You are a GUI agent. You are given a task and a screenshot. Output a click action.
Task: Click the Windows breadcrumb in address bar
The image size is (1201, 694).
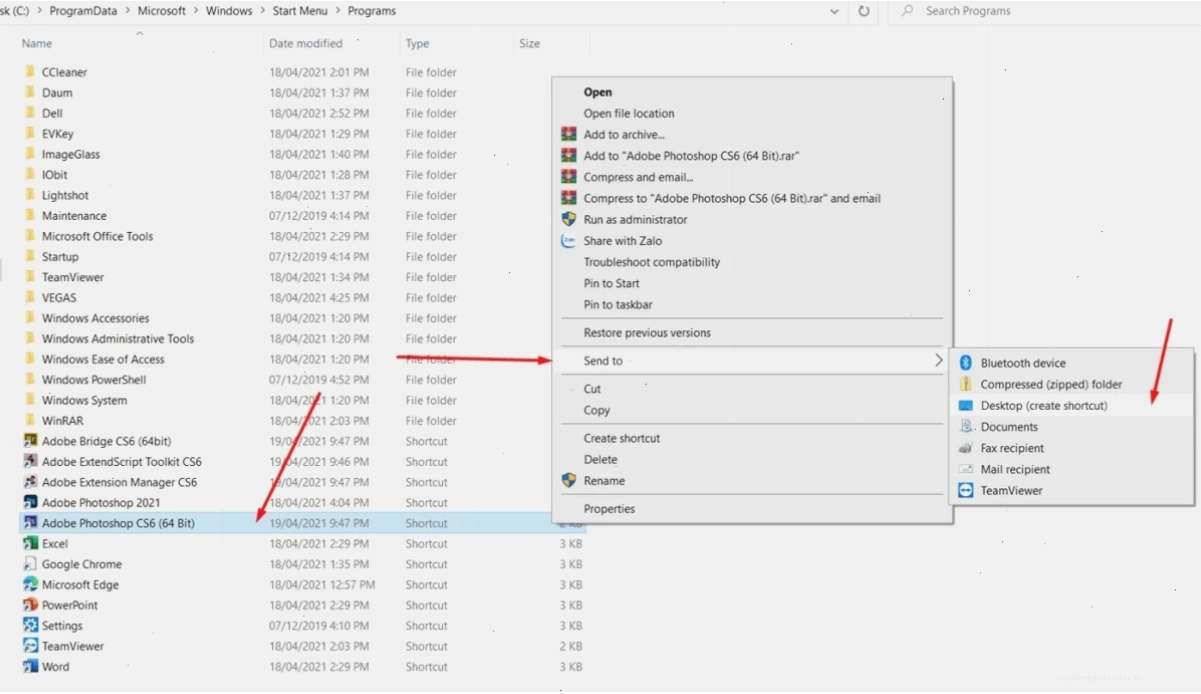(x=229, y=11)
